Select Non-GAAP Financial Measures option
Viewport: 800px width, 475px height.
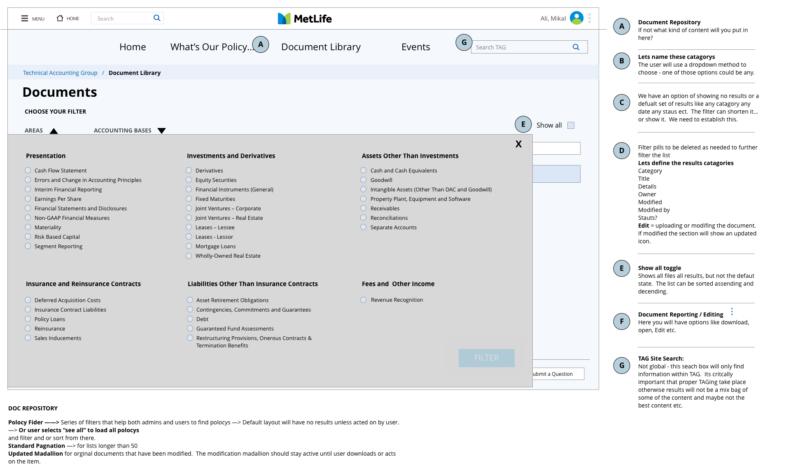(28, 217)
